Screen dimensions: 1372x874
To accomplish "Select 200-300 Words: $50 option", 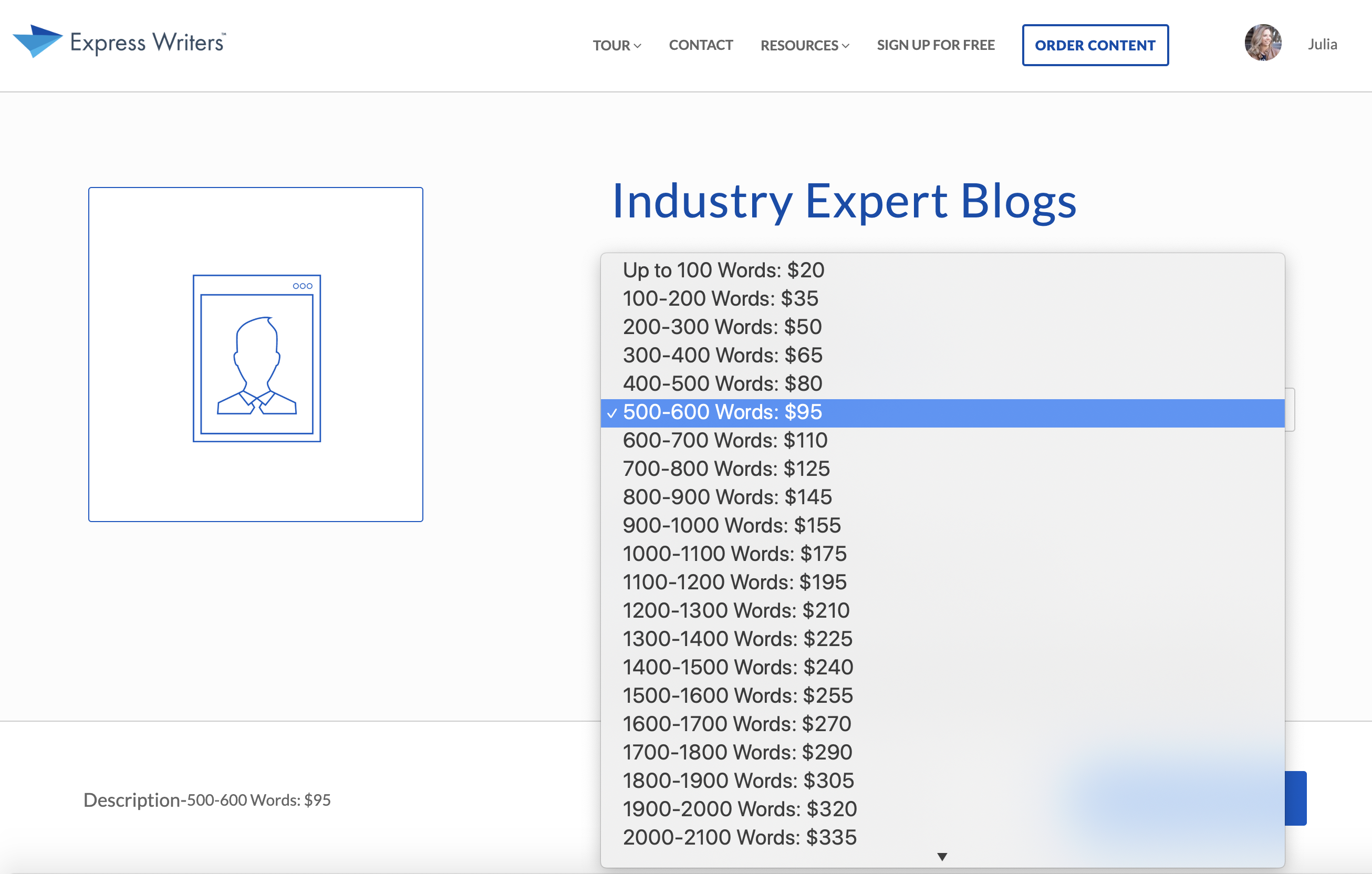I will click(x=942, y=327).
